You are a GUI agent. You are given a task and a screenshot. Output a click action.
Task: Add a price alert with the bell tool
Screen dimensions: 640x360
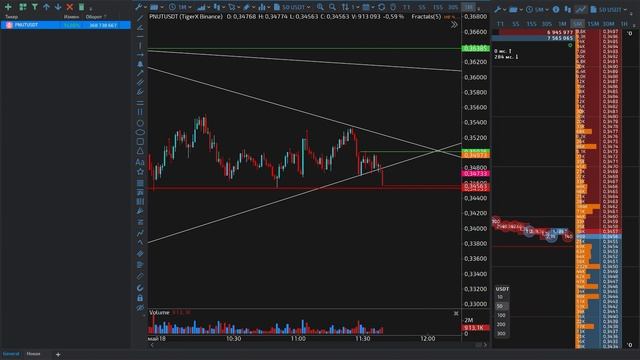[x=140, y=64]
